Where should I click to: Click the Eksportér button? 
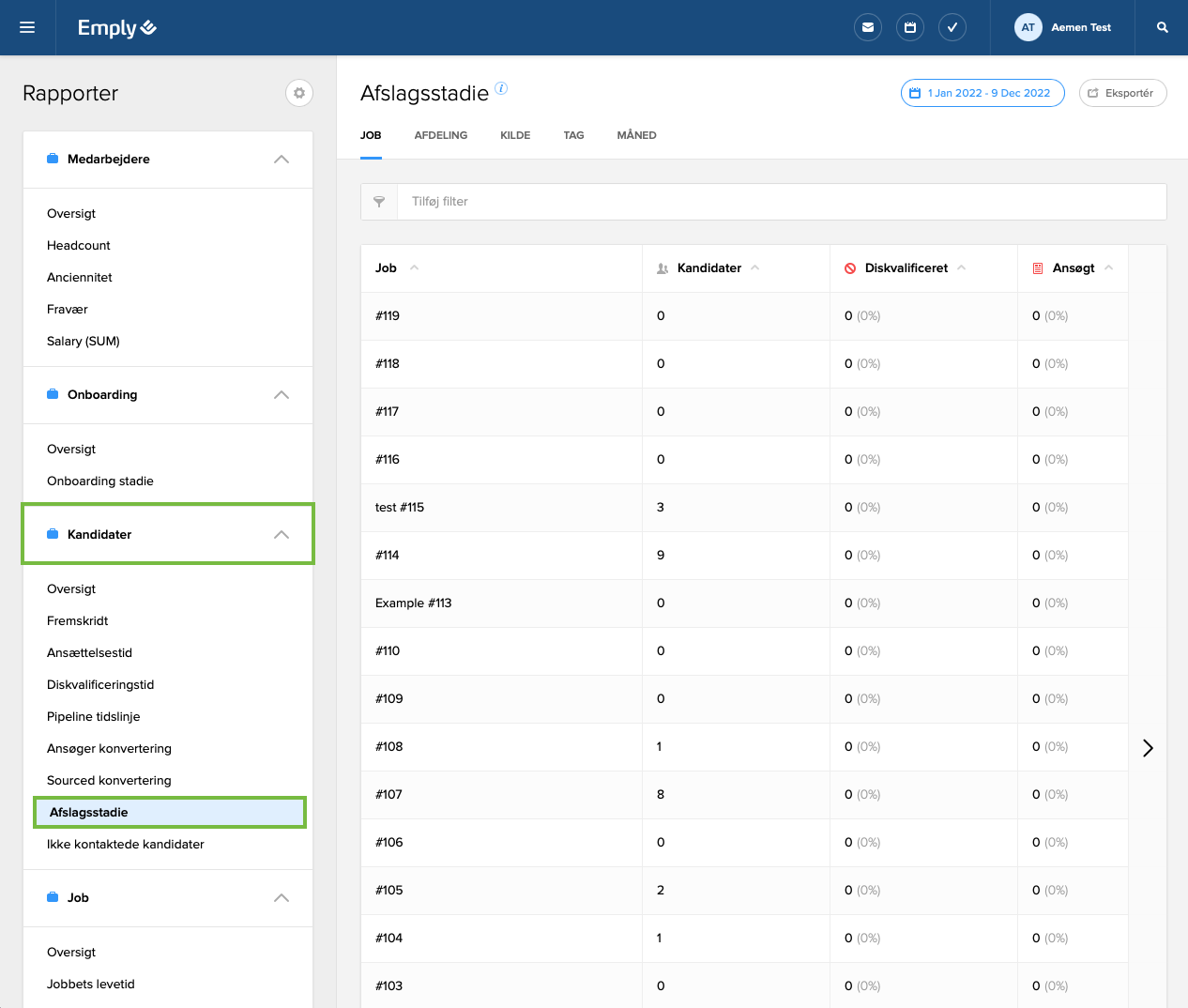click(x=1122, y=93)
